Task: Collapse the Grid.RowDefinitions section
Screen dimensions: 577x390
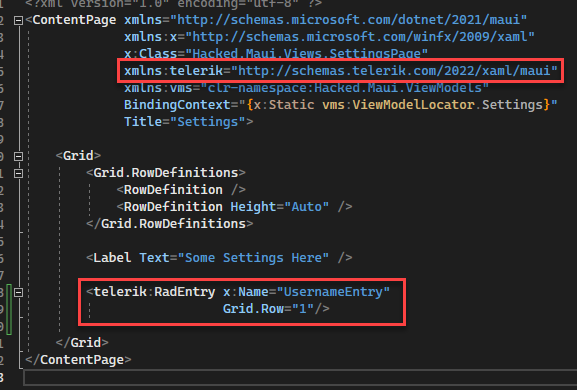Action: pos(18,173)
